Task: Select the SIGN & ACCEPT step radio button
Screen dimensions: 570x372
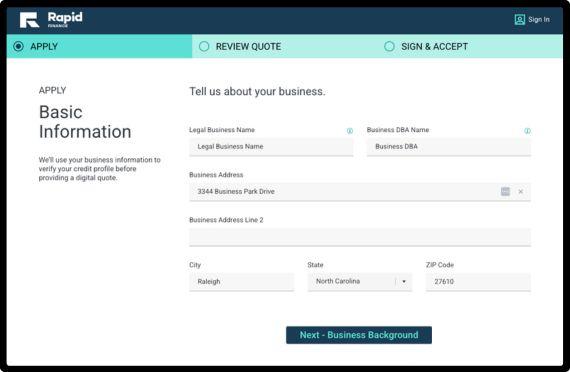Action: pyautogui.click(x=389, y=47)
